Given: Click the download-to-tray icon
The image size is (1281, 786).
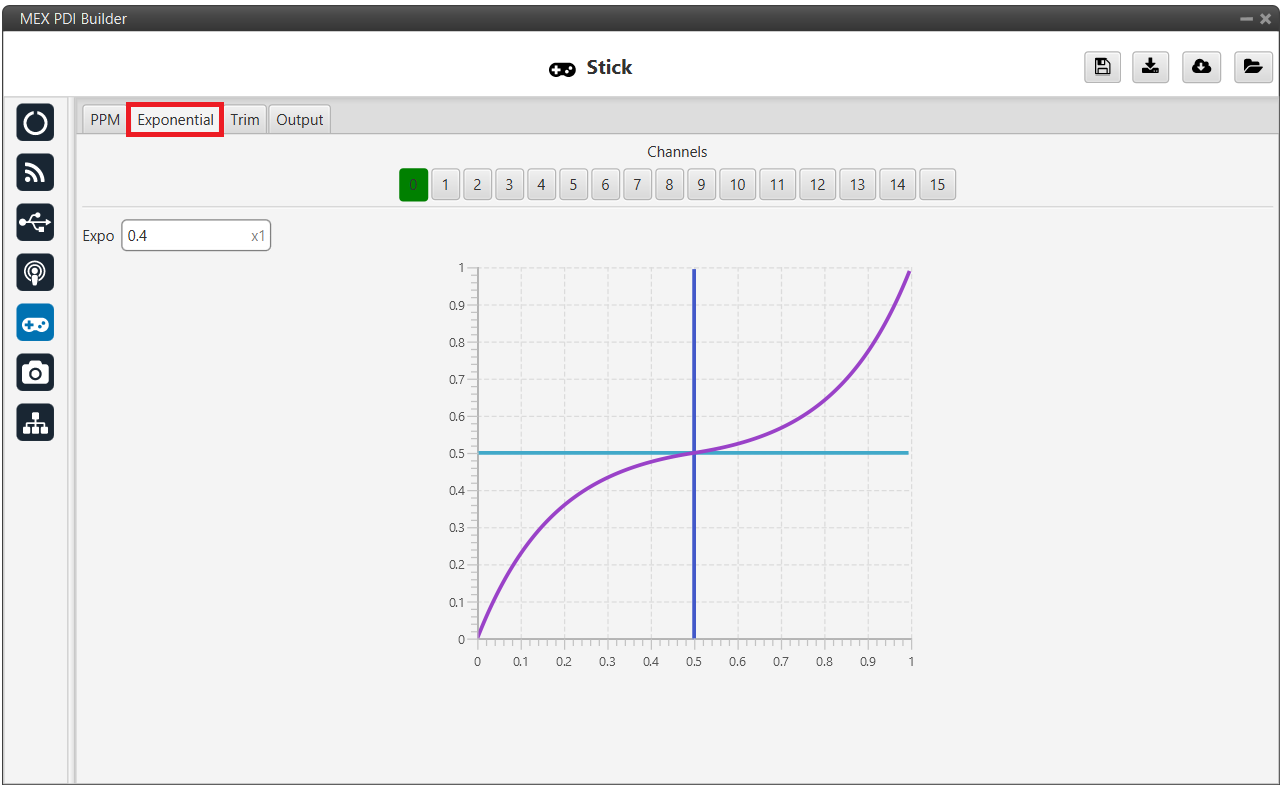Looking at the screenshot, I should [x=1151, y=67].
